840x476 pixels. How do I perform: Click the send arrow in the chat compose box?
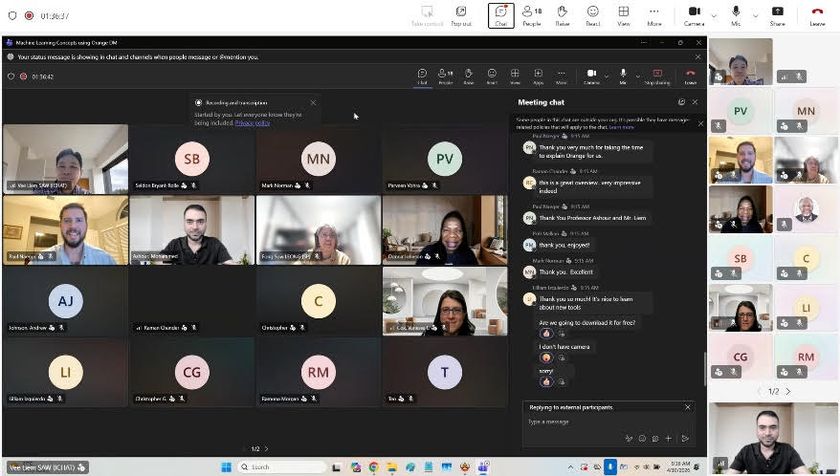click(x=685, y=438)
